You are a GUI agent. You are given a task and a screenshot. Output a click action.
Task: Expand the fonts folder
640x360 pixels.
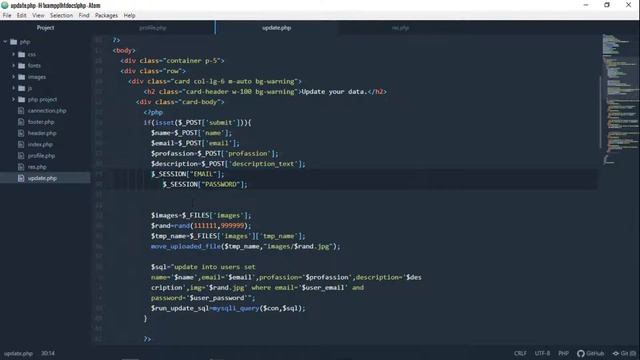pos(13,65)
